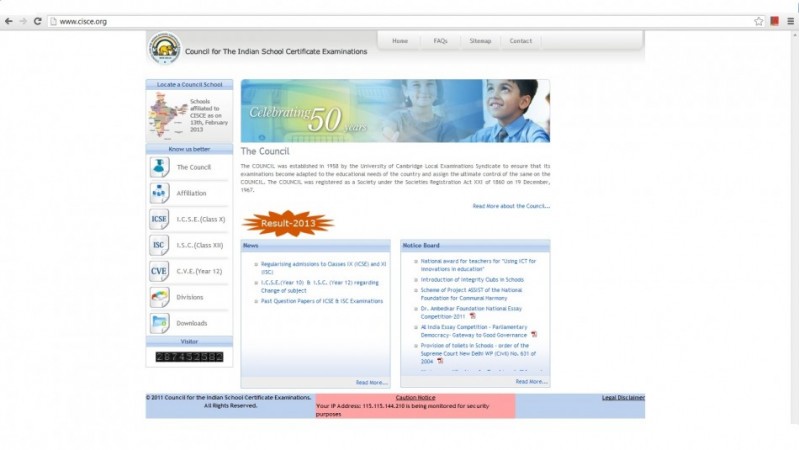Open the Downloads sidebar link
The width and height of the screenshot is (799, 450).
coord(192,323)
